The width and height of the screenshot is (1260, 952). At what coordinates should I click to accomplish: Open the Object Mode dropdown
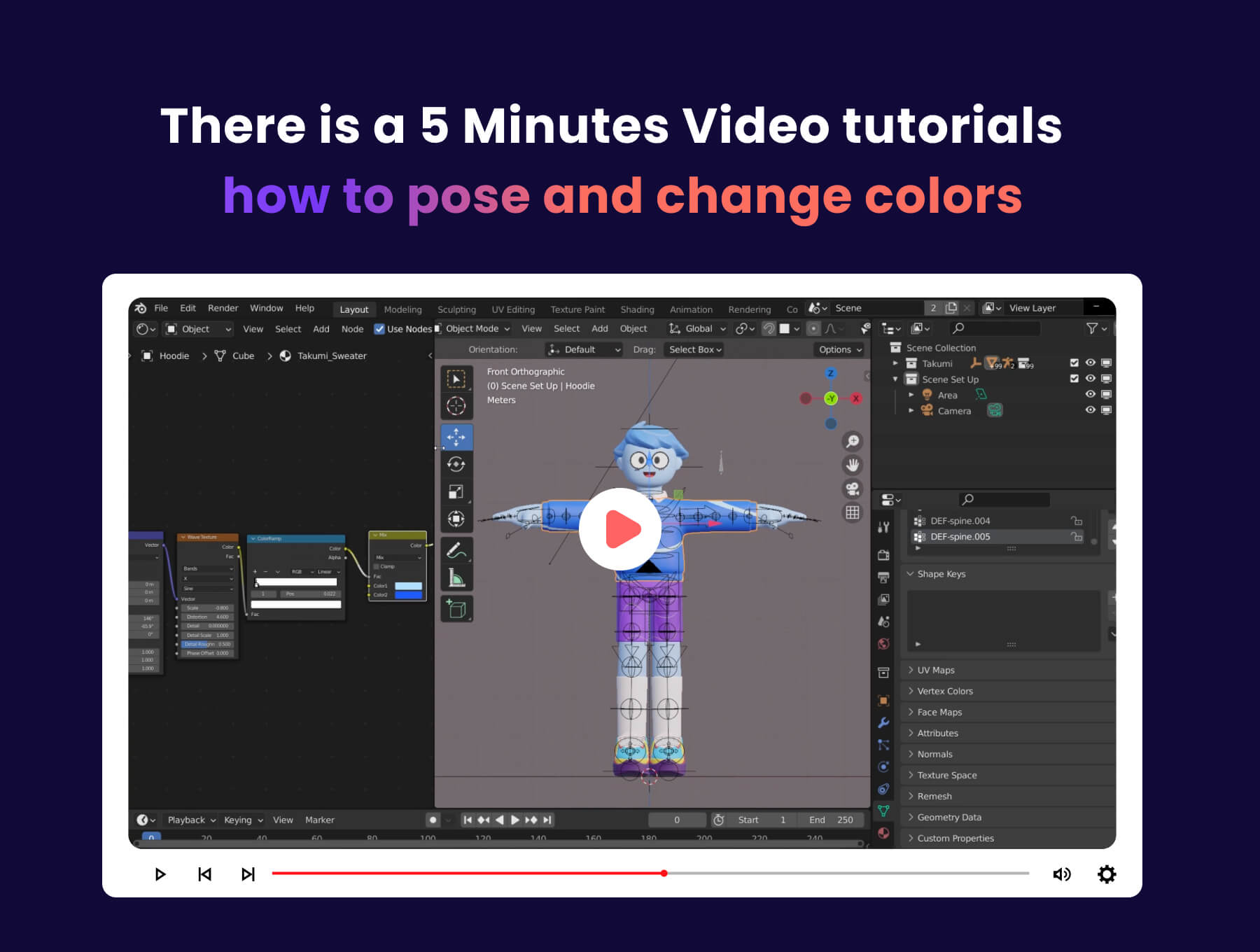[477, 328]
